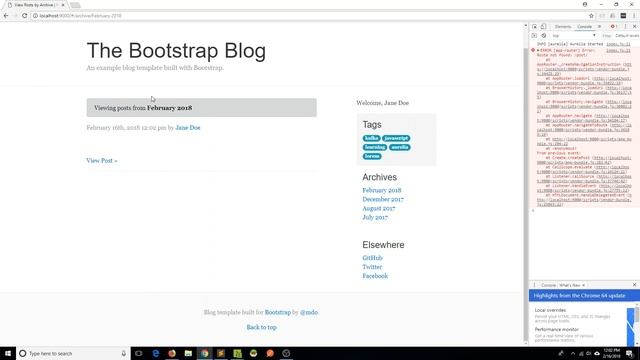Select the javascript tag
Image resolution: width=640 pixels, height=360 pixels.
click(396, 138)
